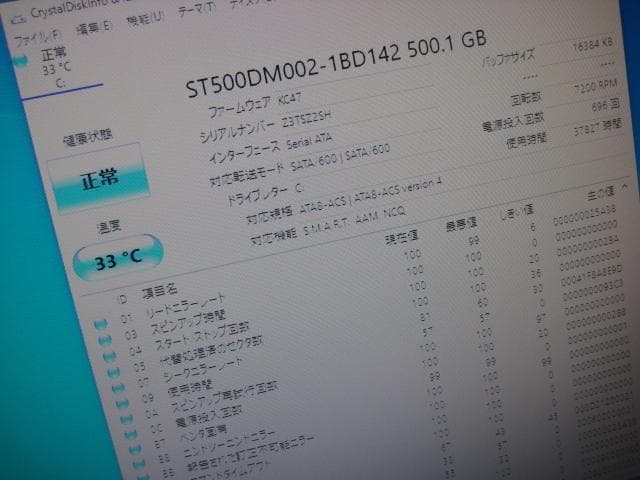Click the 対応機能 field S.M.A.R.T., AAM, NCQ

pyautogui.click(x=354, y=222)
